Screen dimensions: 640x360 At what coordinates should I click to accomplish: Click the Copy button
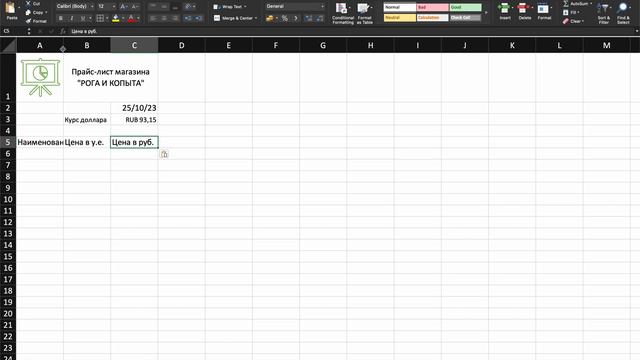tap(36, 12)
